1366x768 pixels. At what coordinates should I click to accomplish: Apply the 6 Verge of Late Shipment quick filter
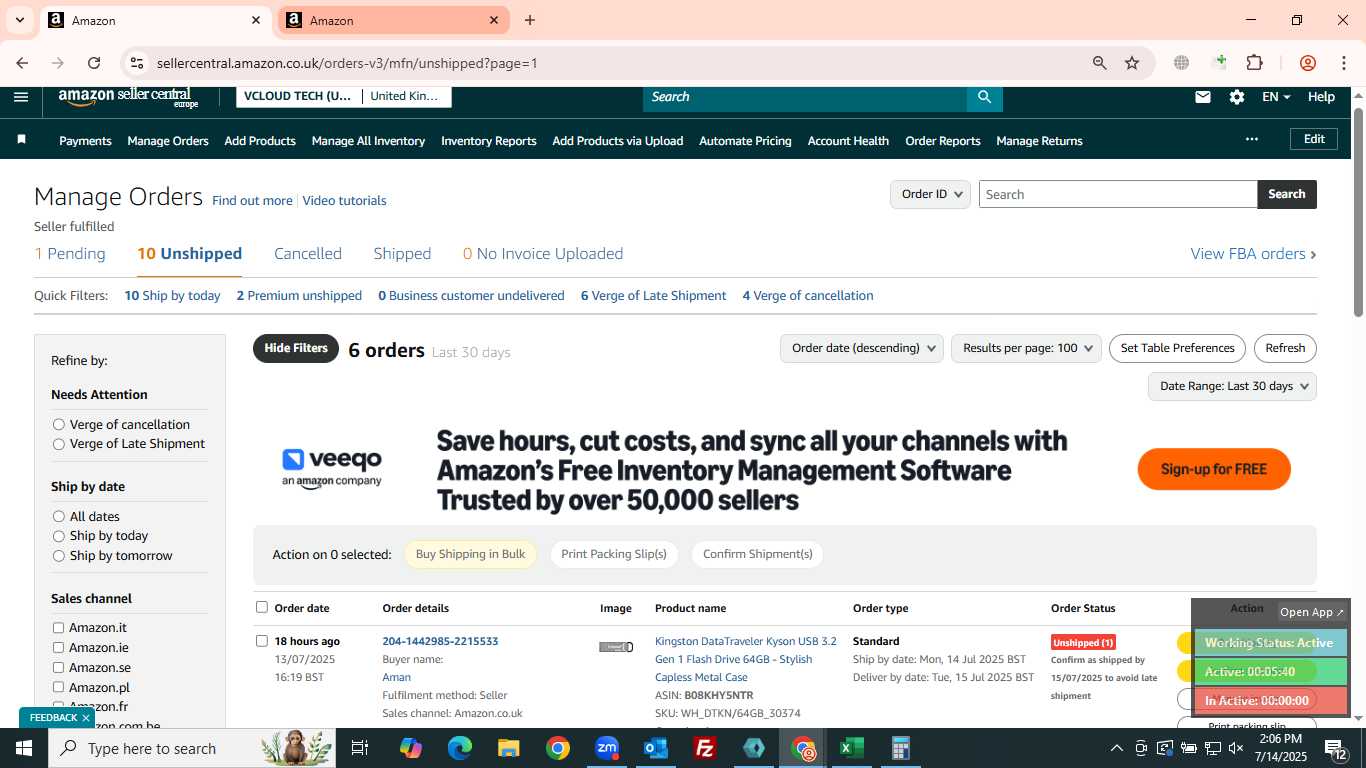pyautogui.click(x=654, y=296)
